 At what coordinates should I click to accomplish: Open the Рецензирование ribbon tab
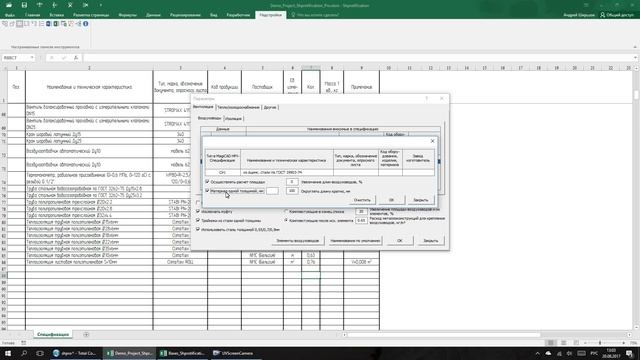[185, 15]
